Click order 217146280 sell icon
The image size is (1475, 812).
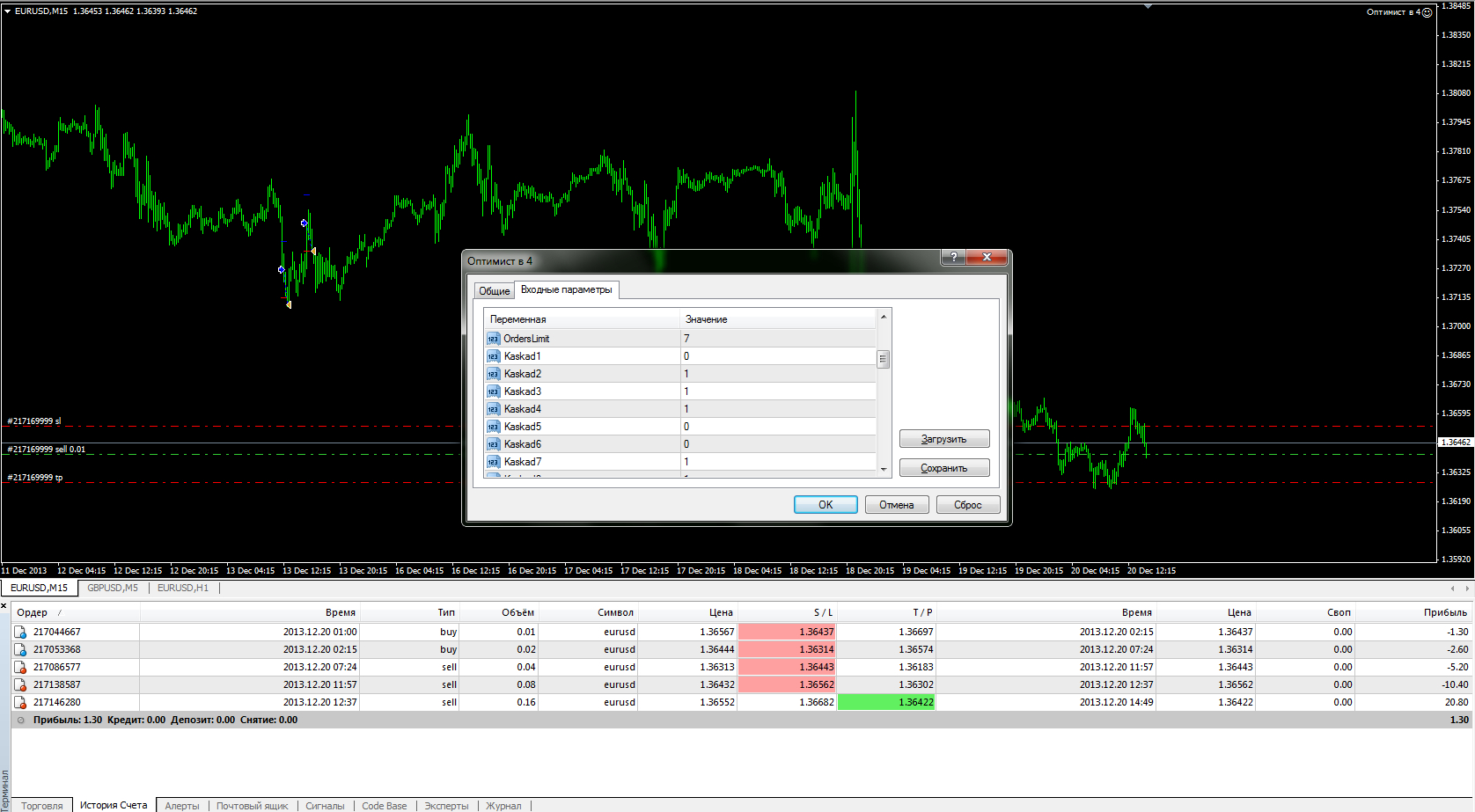click(20, 702)
